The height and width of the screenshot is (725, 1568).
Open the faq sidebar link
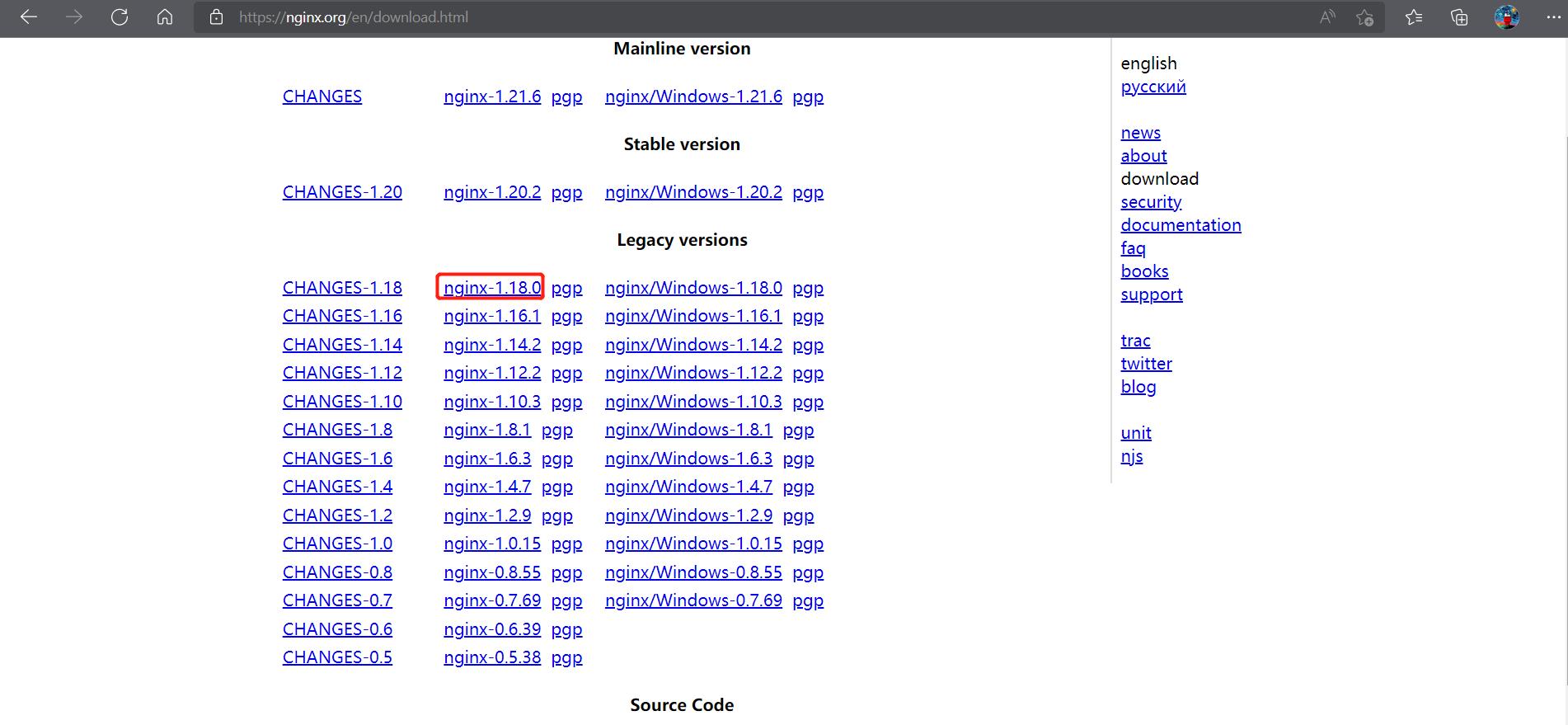(1134, 248)
